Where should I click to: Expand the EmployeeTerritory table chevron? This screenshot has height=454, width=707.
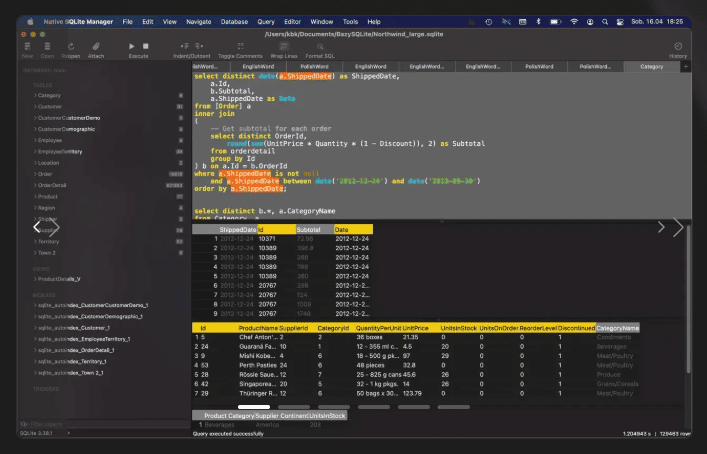(35, 152)
